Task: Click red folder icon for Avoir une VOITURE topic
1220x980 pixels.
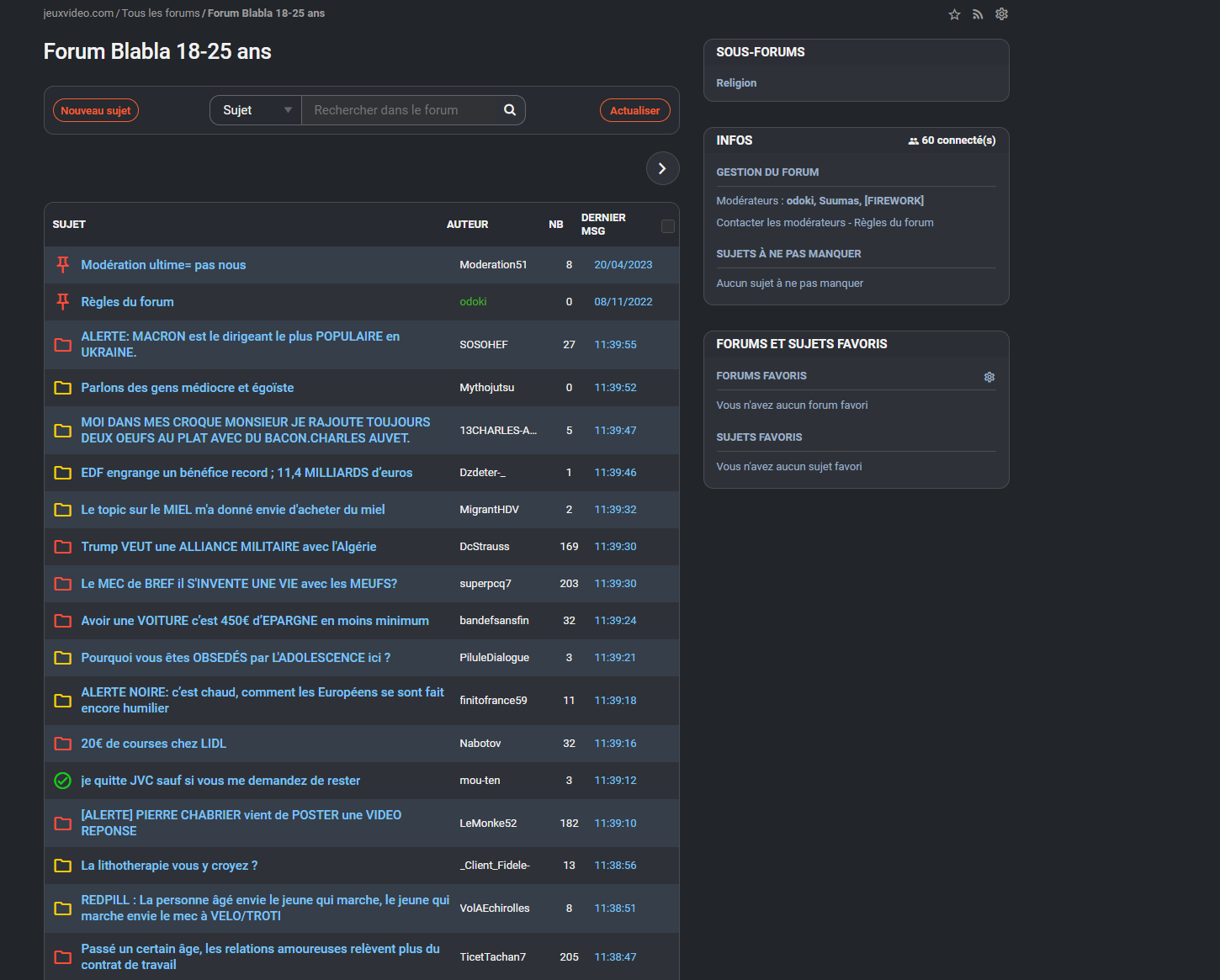Action: 62,621
